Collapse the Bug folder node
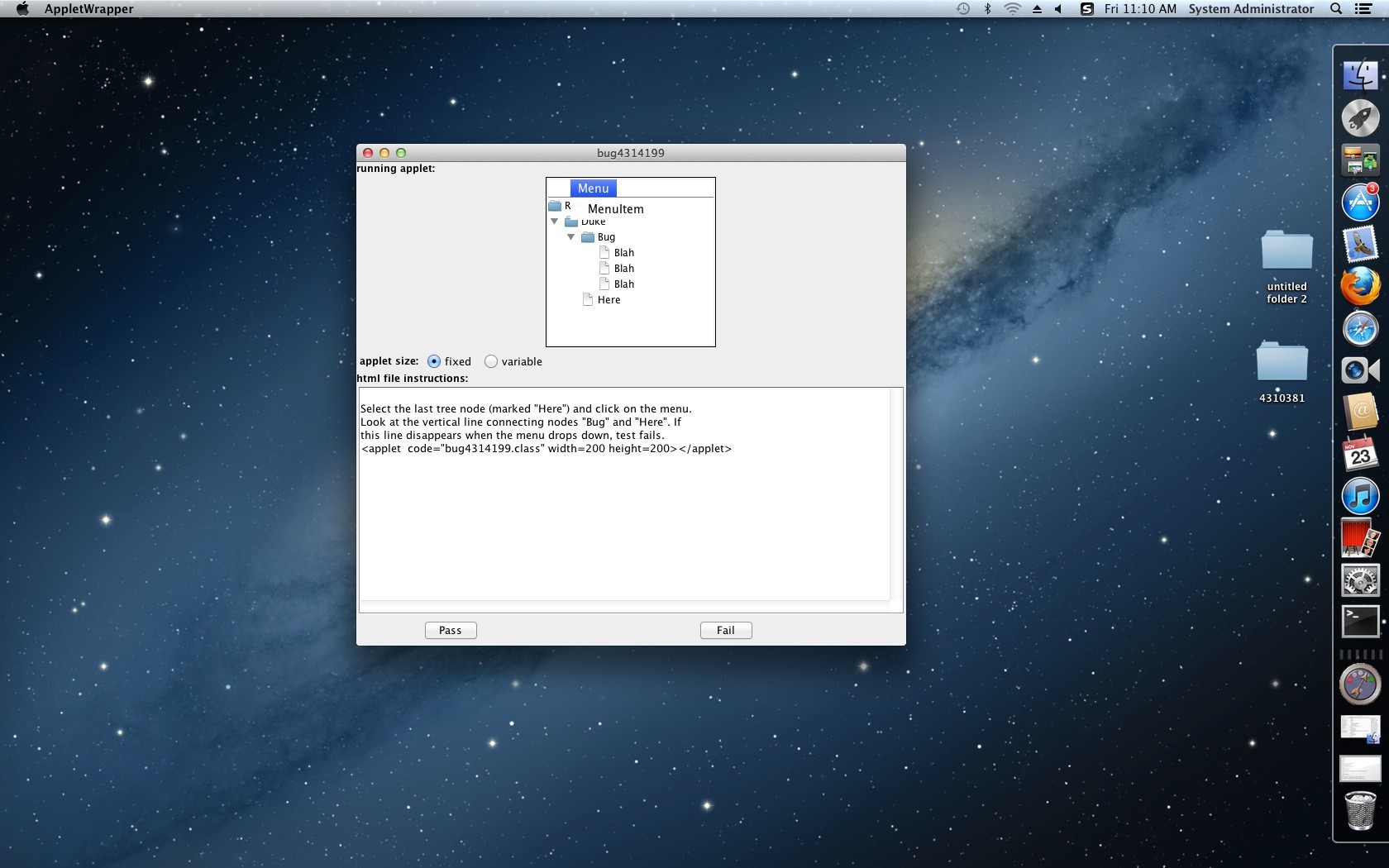Viewport: 1389px width, 868px height. coord(570,237)
